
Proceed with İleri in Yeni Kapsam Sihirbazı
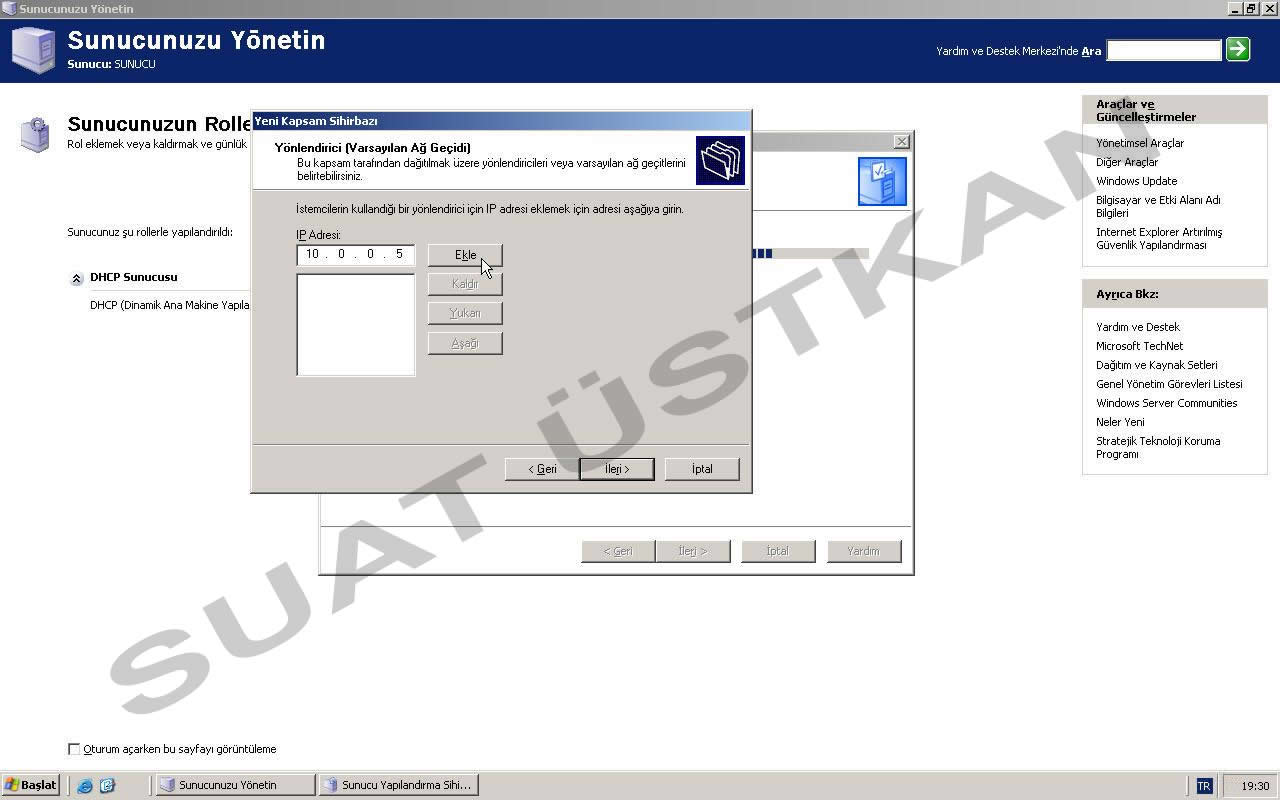[x=617, y=469]
